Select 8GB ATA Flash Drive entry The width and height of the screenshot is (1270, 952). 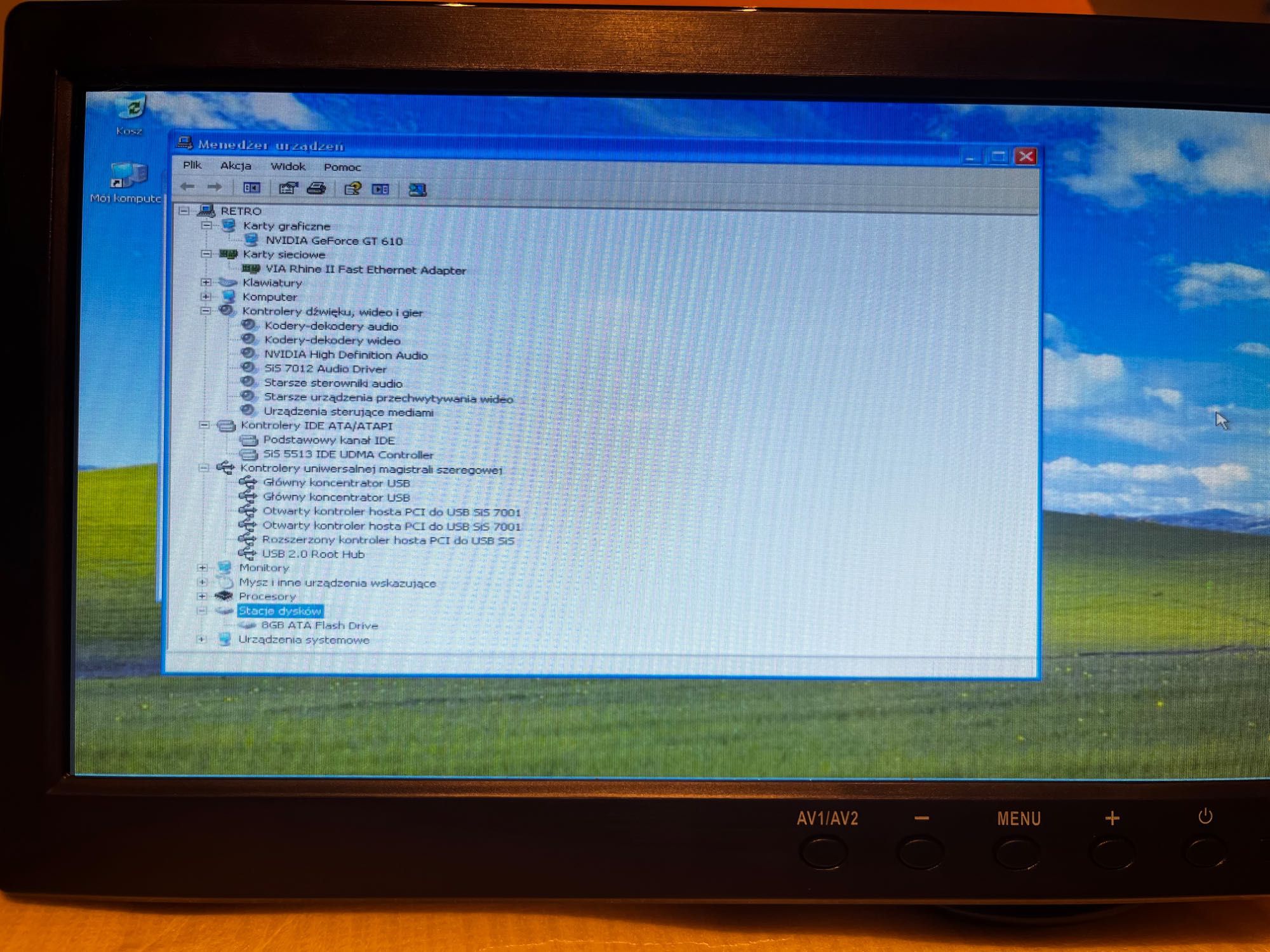coord(319,625)
